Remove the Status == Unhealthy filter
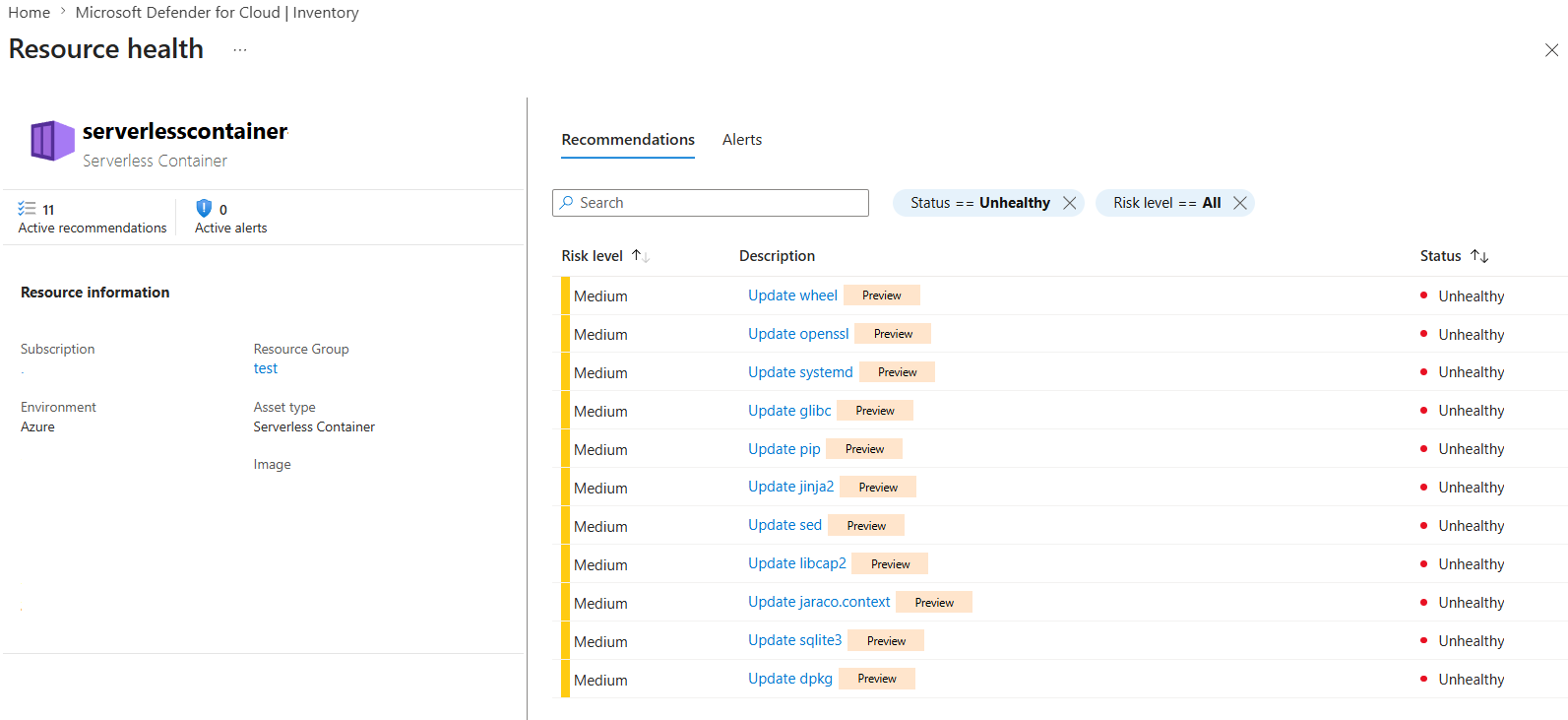This screenshot has height=720, width=1568. tap(1069, 203)
